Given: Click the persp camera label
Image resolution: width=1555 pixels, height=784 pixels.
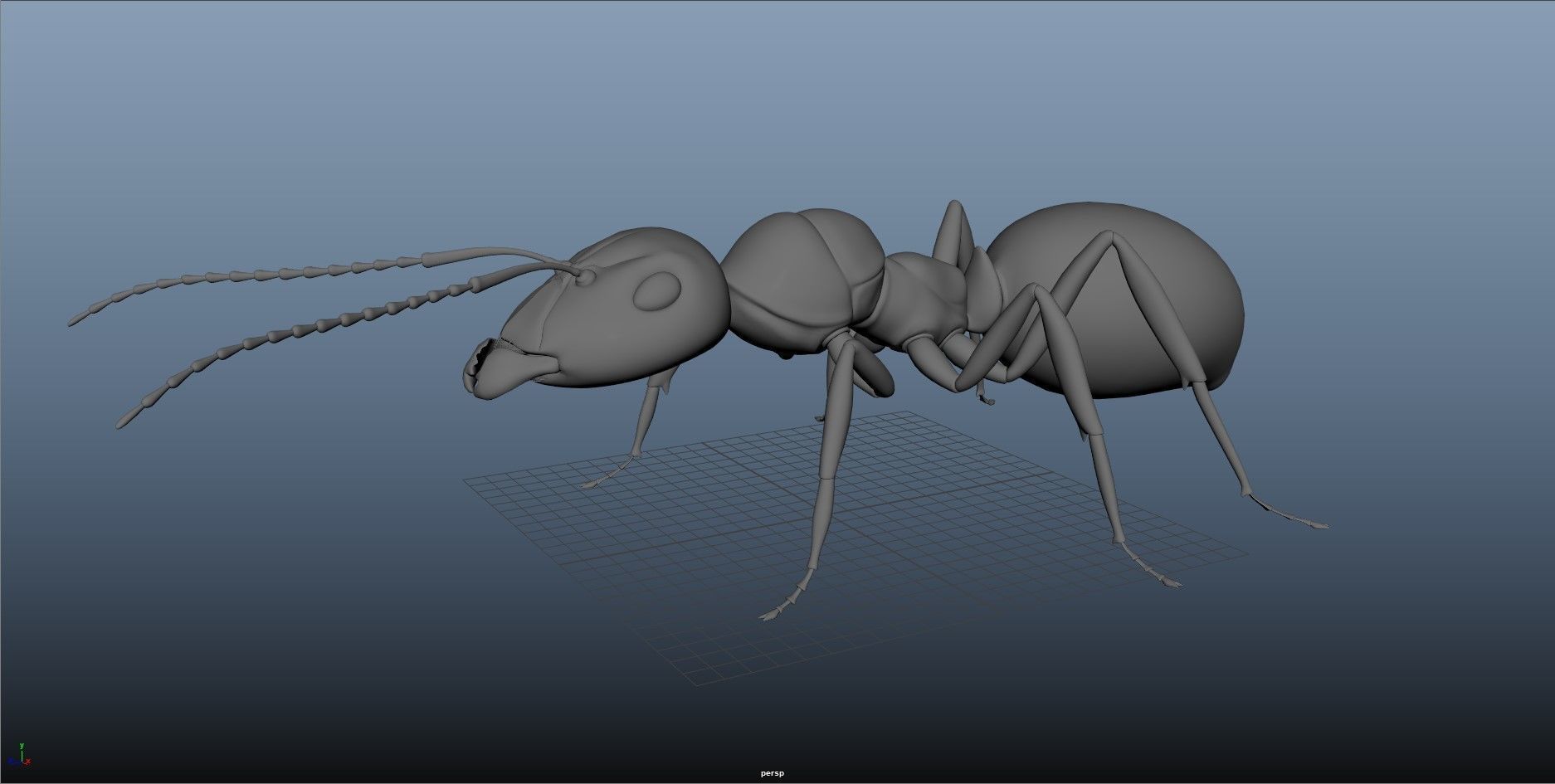Looking at the screenshot, I should click(x=772, y=773).
